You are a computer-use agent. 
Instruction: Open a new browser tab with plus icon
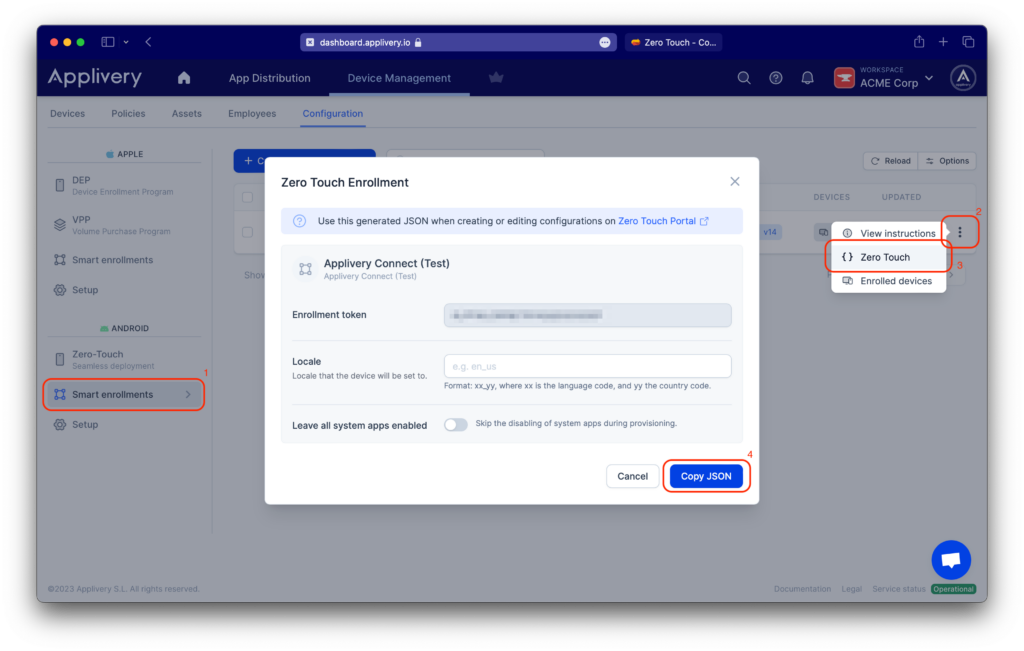tap(943, 42)
